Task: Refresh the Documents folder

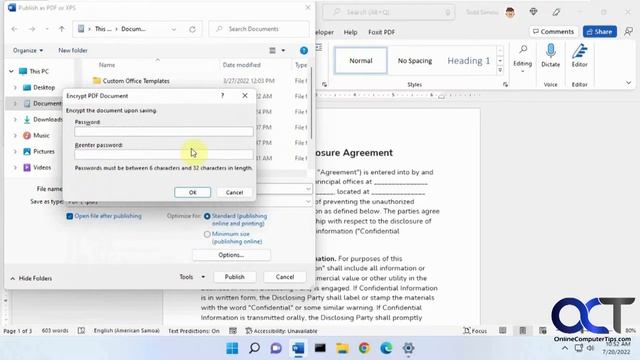Action: click(x=192, y=29)
